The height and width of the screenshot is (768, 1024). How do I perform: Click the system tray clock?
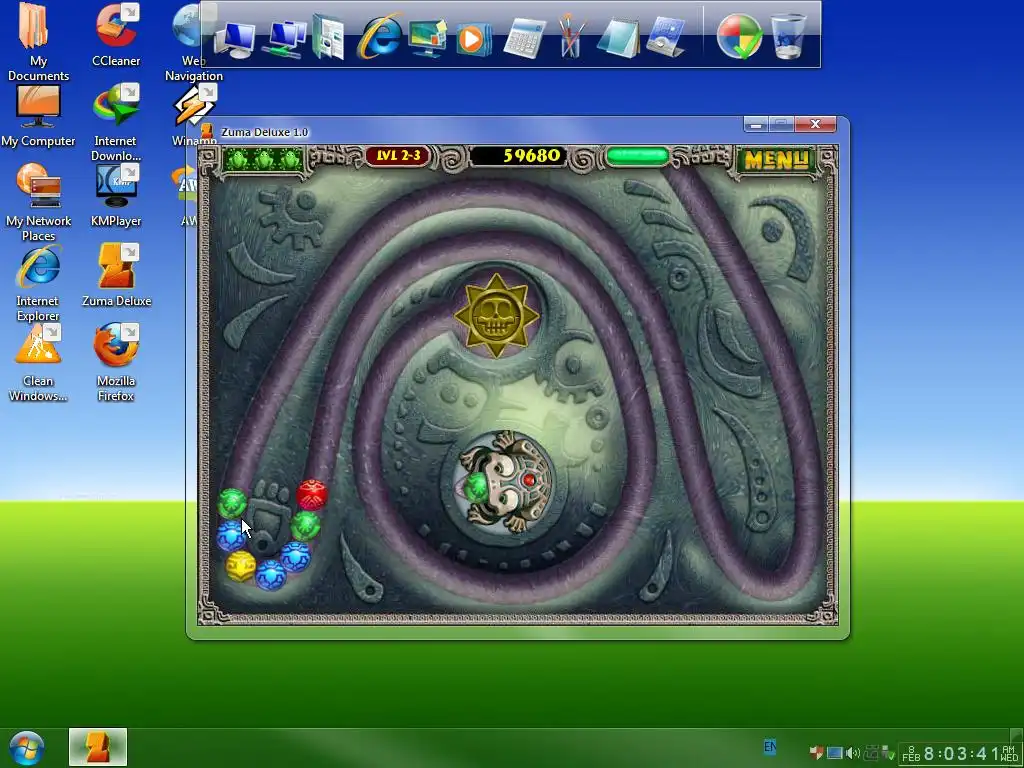click(x=959, y=754)
